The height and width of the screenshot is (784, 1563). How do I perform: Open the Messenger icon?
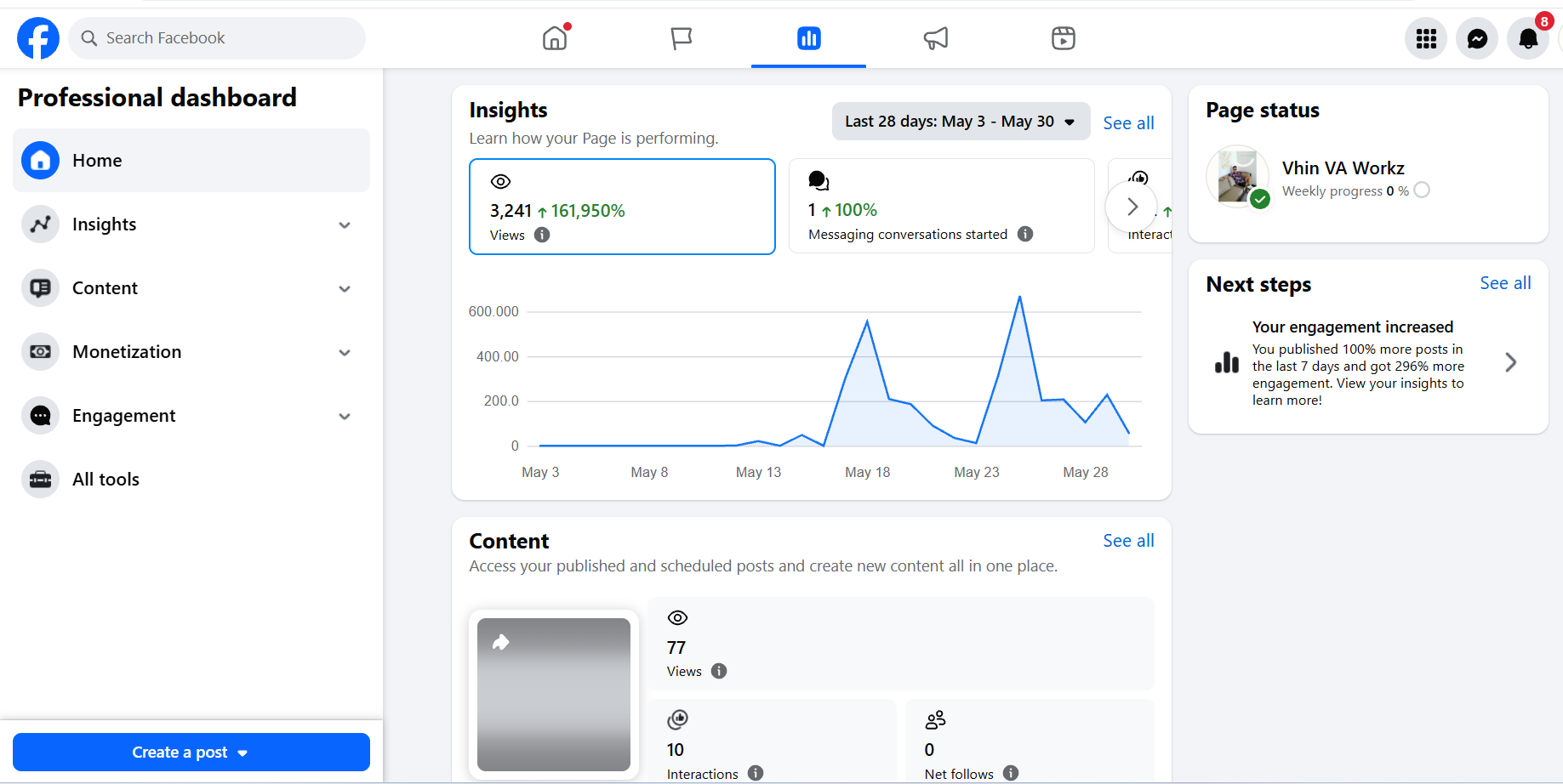click(1477, 38)
